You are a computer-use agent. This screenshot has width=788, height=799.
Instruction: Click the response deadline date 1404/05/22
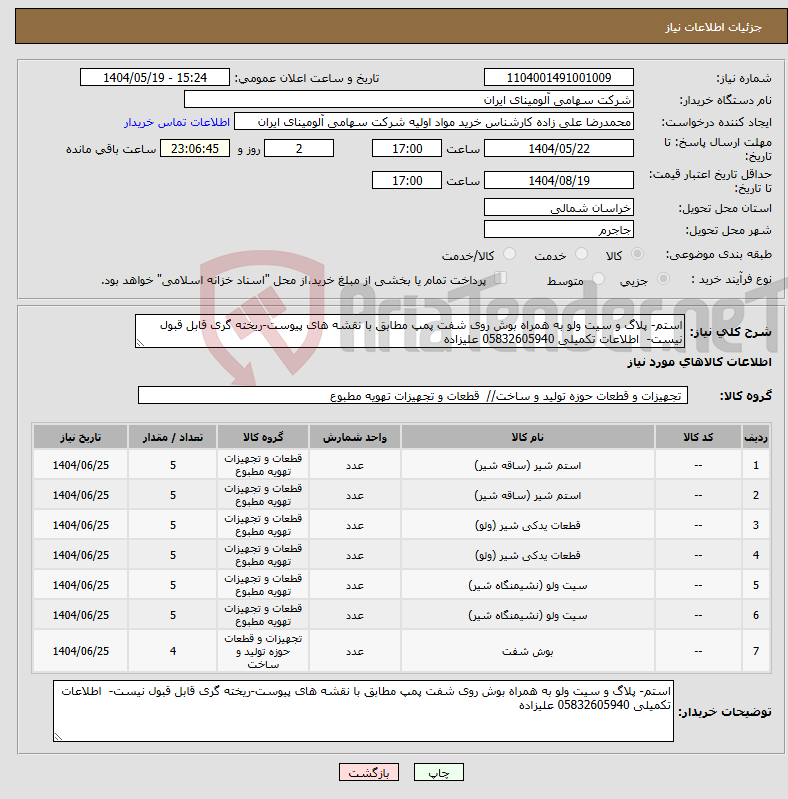(x=559, y=148)
